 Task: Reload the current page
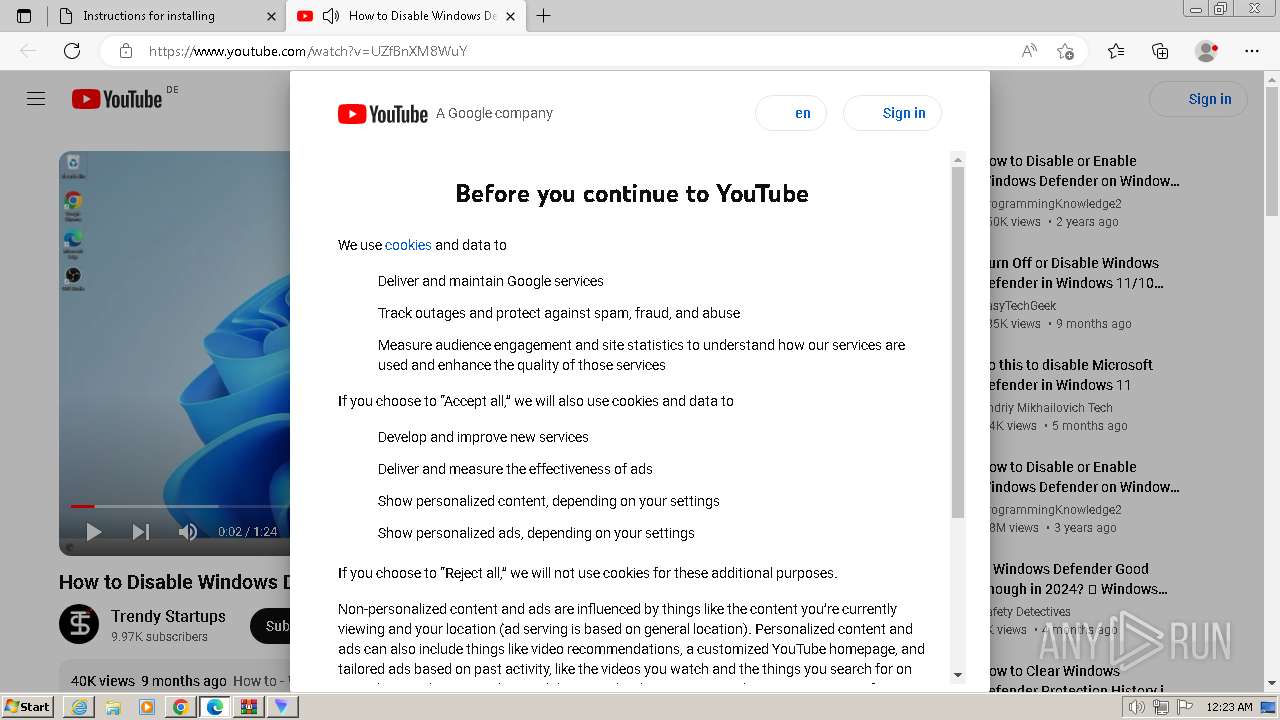pyautogui.click(x=72, y=51)
